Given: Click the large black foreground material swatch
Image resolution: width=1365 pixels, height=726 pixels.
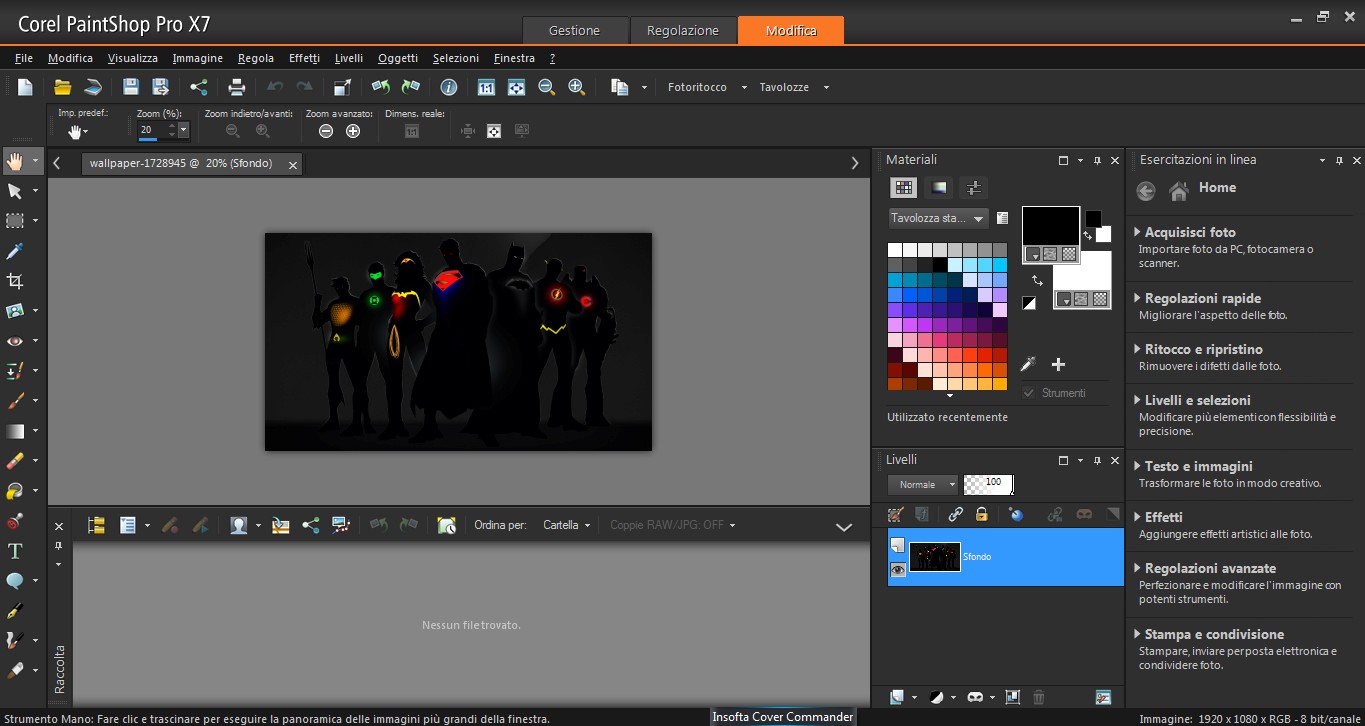Looking at the screenshot, I should (x=1050, y=227).
